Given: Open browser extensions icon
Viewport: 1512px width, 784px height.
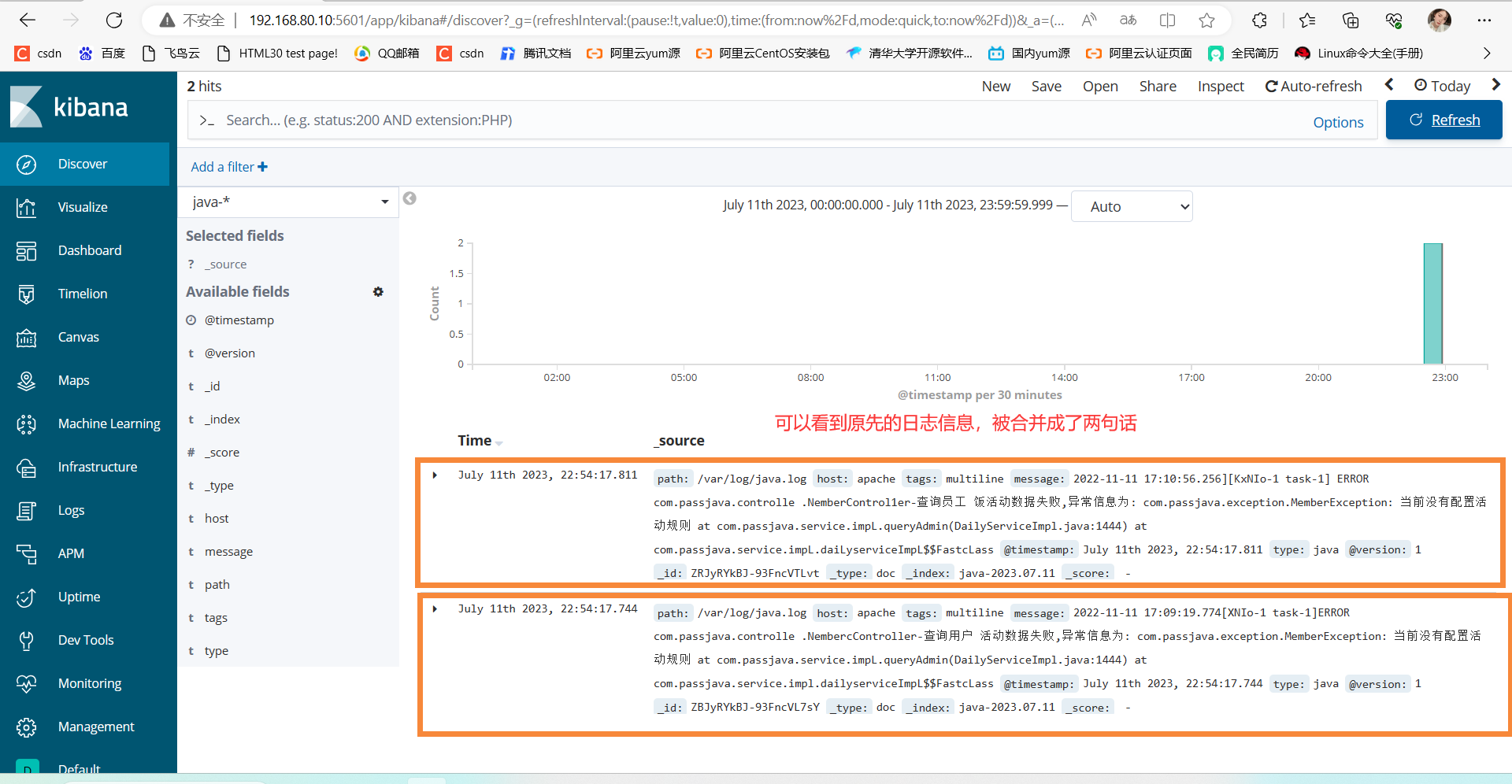Looking at the screenshot, I should click(x=1259, y=20).
